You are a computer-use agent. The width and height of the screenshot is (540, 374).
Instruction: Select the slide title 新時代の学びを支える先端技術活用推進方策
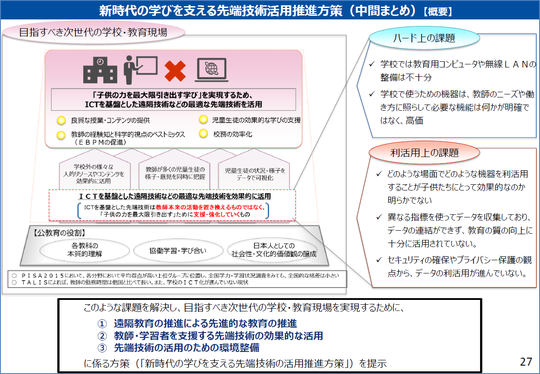tap(220, 11)
